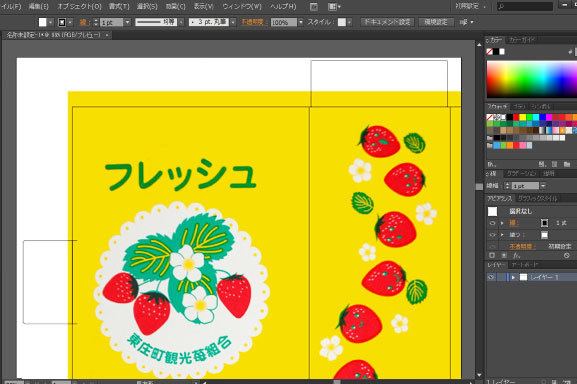Open the オブジェクト(O) menu
This screenshot has width=577, height=384.
79,6
